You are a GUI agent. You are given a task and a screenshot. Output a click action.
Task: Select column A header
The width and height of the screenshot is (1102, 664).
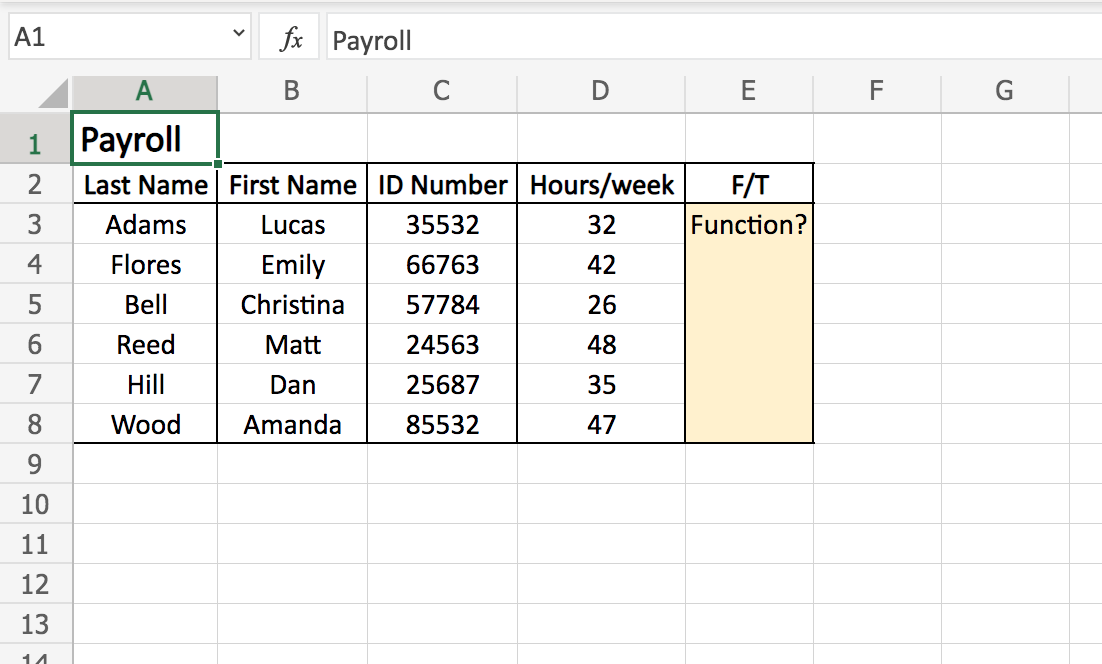145,91
